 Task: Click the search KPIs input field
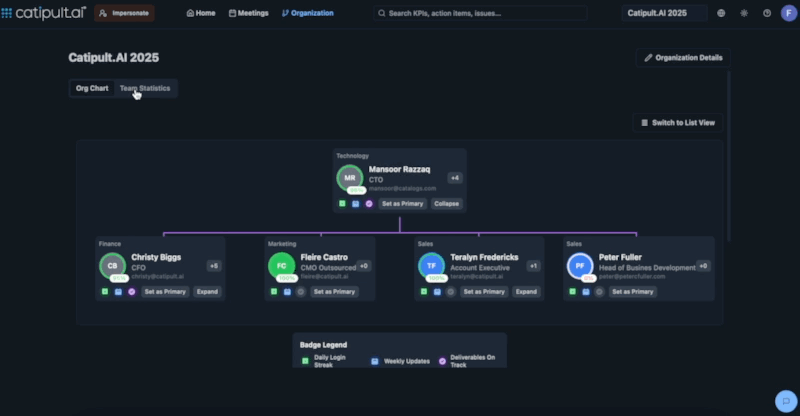[x=490, y=13]
